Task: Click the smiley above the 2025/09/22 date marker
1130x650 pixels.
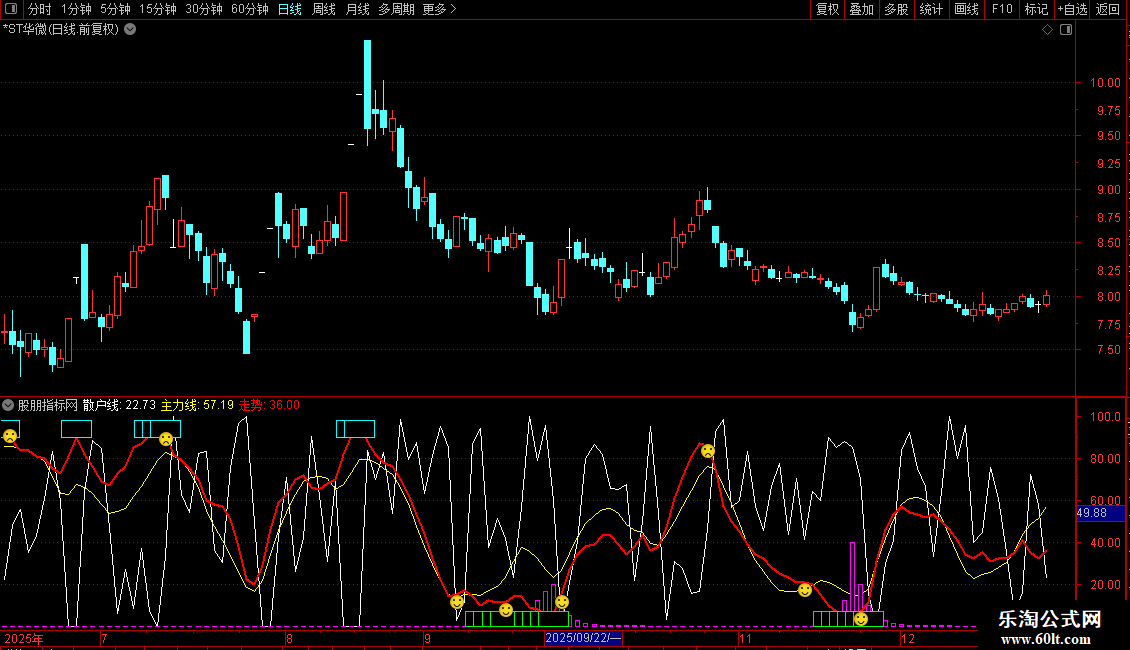Action: point(562,602)
